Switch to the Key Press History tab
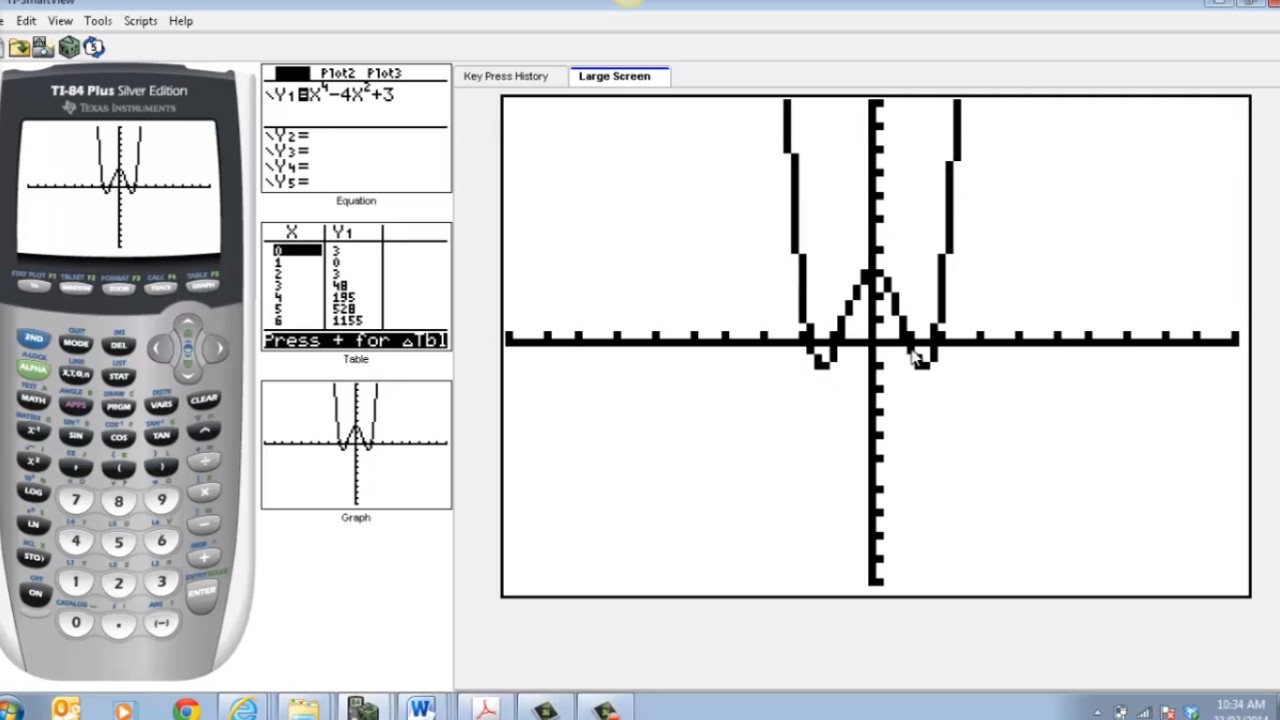Viewport: 1280px width, 720px height. pyautogui.click(x=506, y=76)
